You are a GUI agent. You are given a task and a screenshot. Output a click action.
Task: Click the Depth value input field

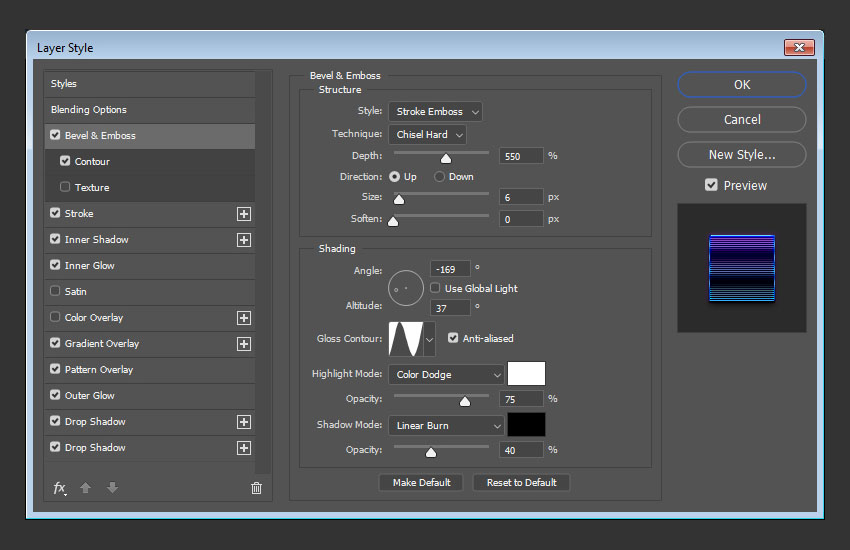(x=520, y=156)
